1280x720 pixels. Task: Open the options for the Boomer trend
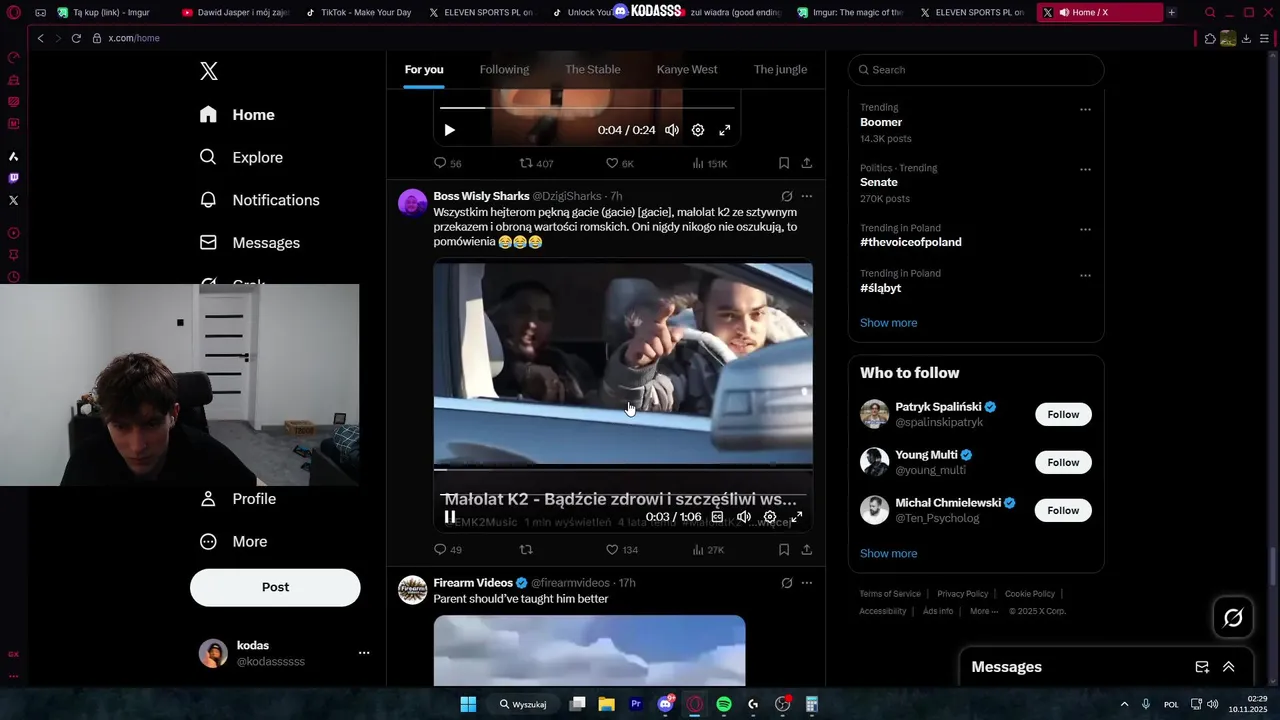click(x=1085, y=110)
